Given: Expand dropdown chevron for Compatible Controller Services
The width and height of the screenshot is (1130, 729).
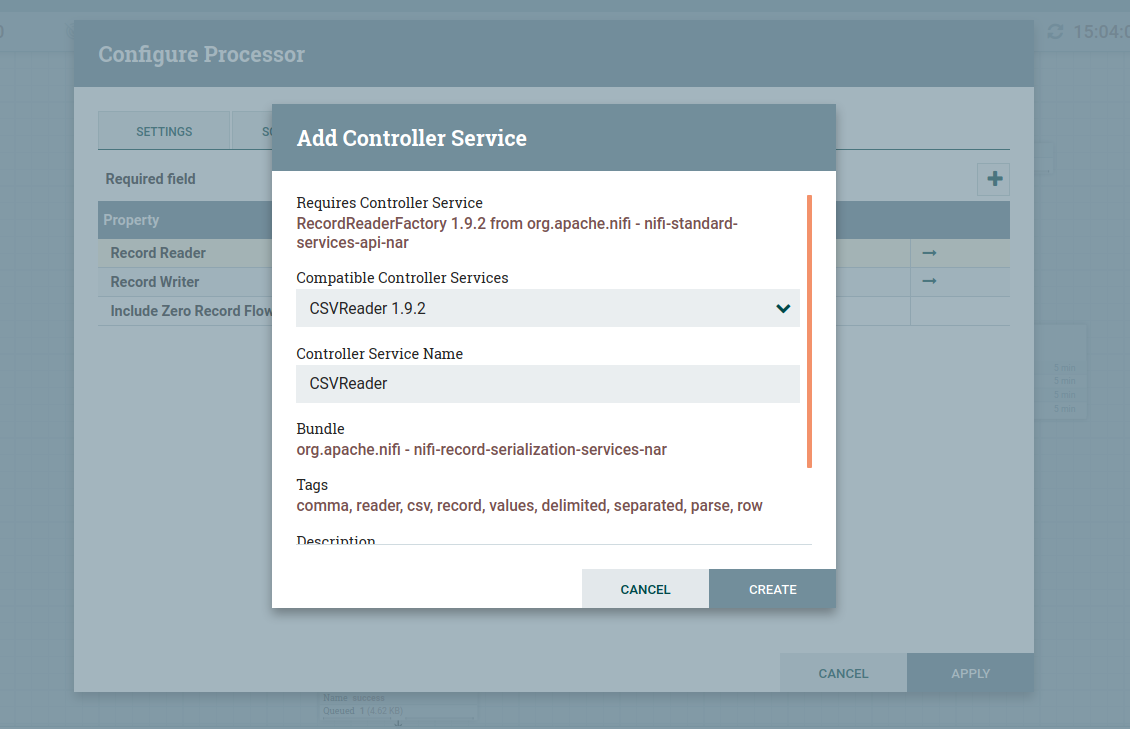Looking at the screenshot, I should (783, 309).
